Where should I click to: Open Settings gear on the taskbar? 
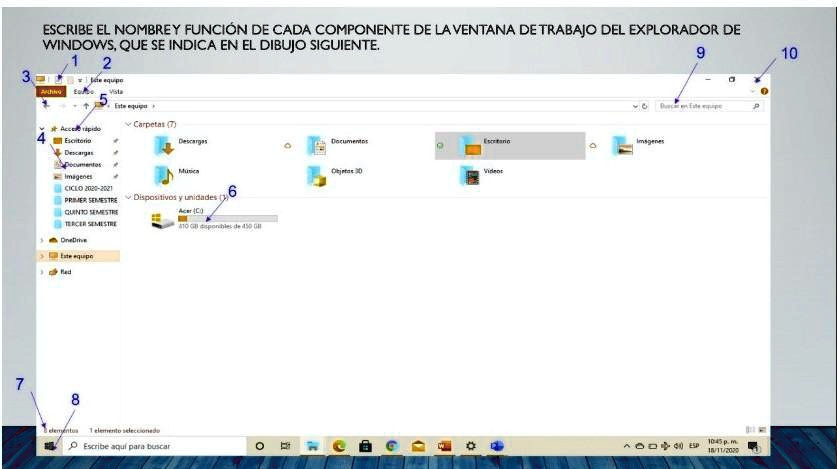[471, 446]
